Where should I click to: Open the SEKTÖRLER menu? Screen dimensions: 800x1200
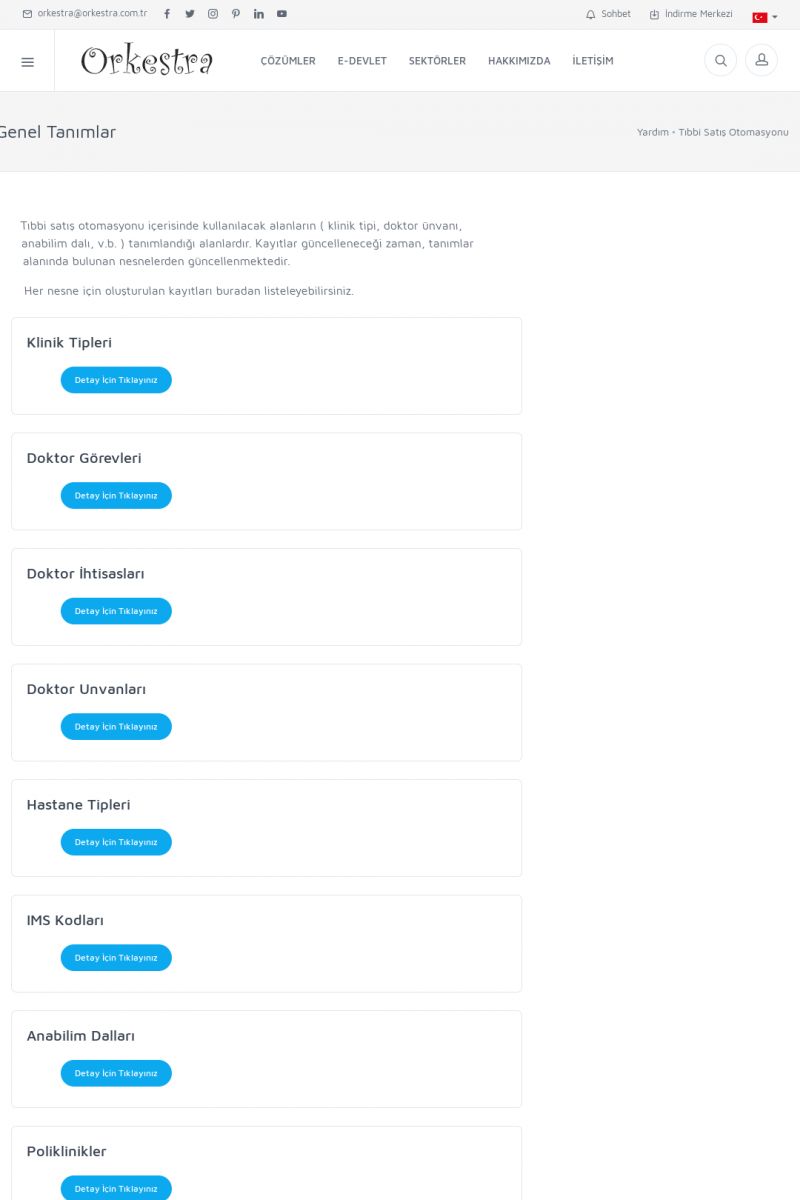coord(437,61)
